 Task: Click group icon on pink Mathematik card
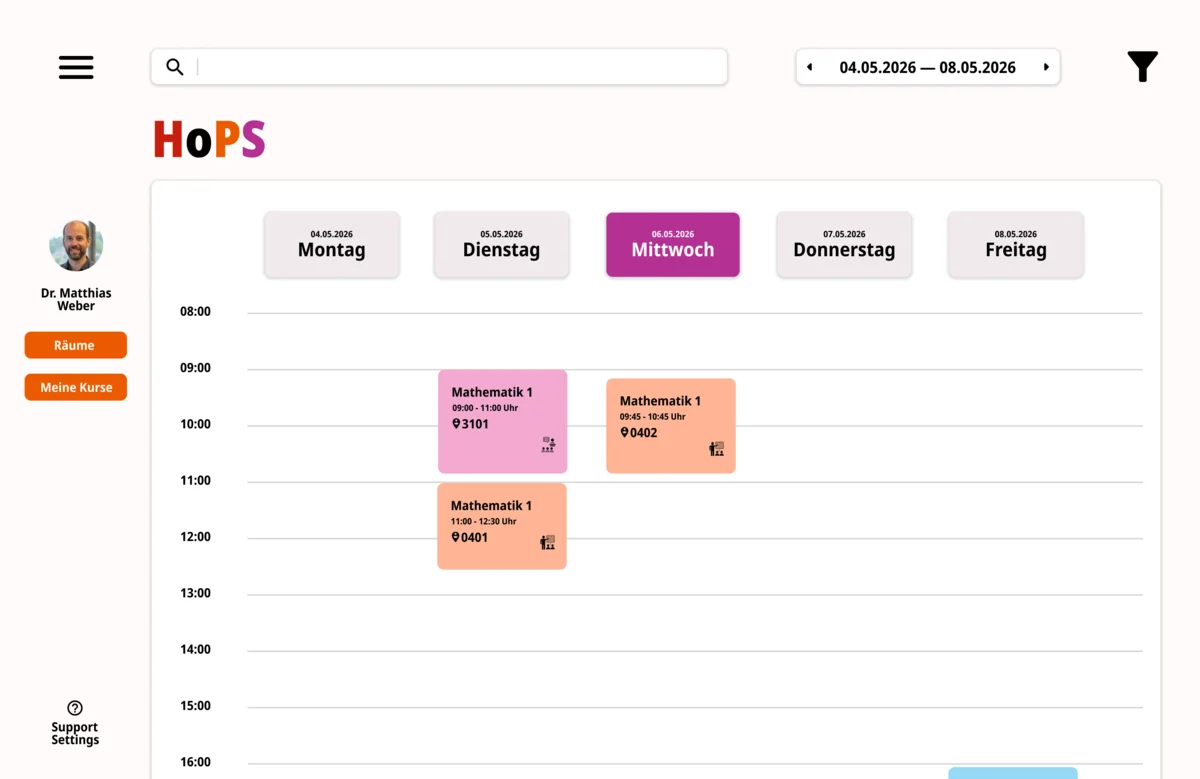(548, 445)
